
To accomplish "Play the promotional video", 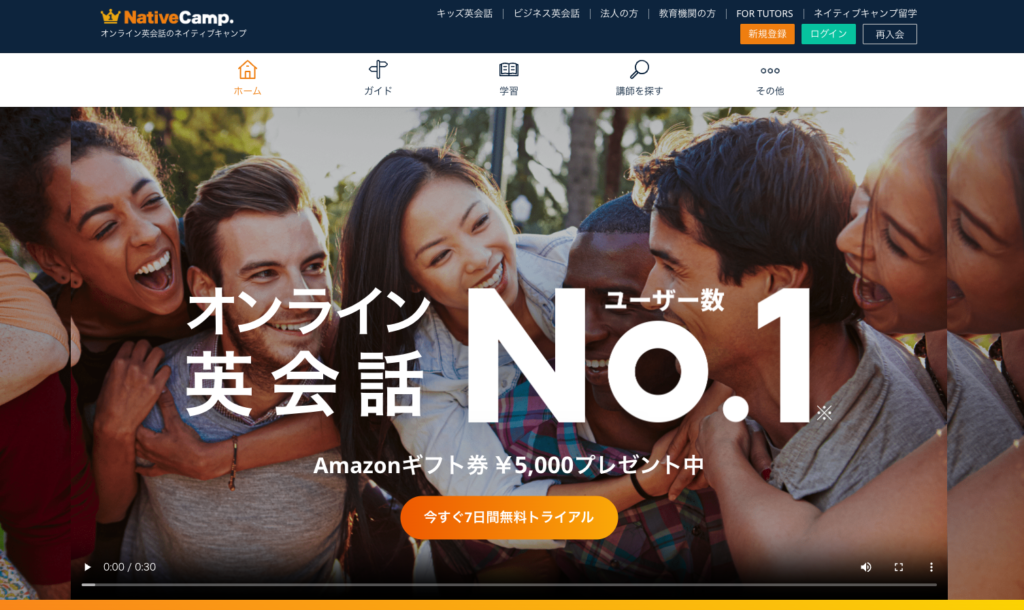I will [88, 567].
